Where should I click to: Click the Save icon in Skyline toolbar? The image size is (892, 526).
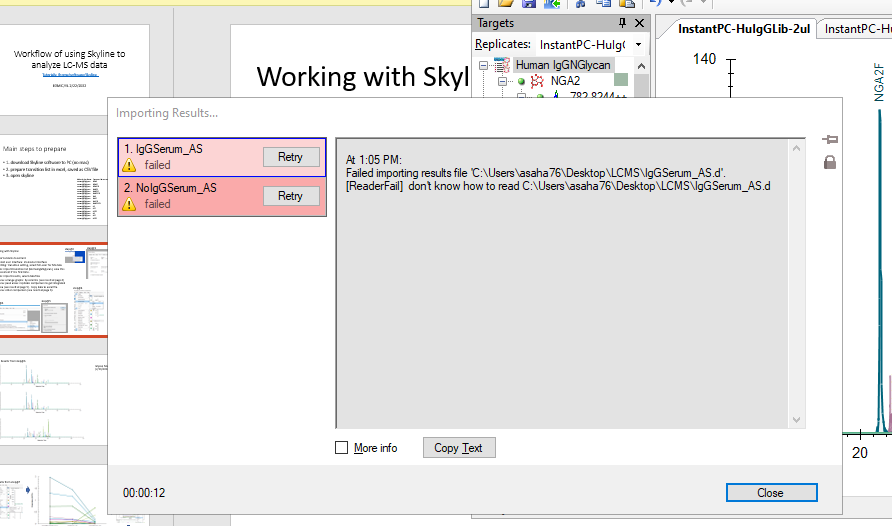click(x=528, y=4)
